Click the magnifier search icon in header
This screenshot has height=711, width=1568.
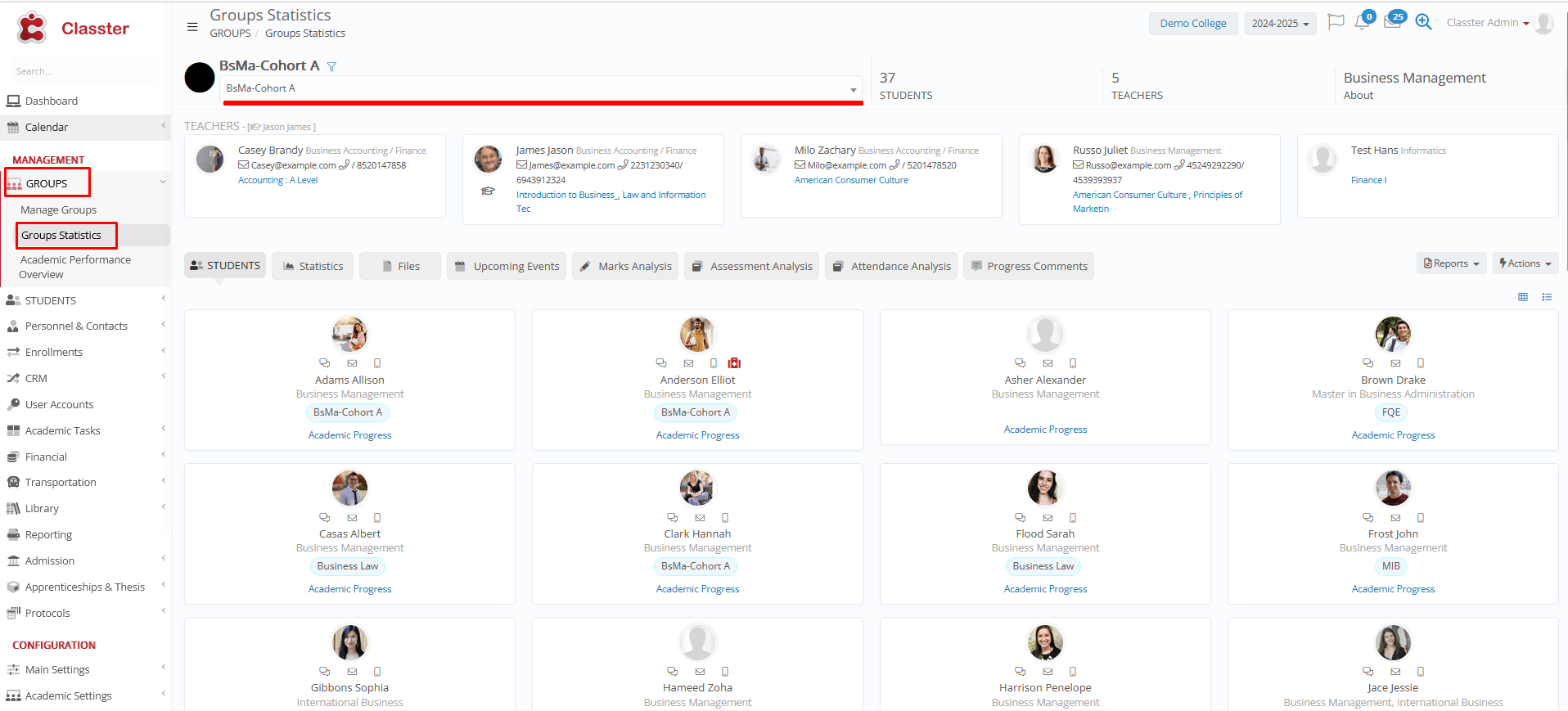pyautogui.click(x=1423, y=22)
